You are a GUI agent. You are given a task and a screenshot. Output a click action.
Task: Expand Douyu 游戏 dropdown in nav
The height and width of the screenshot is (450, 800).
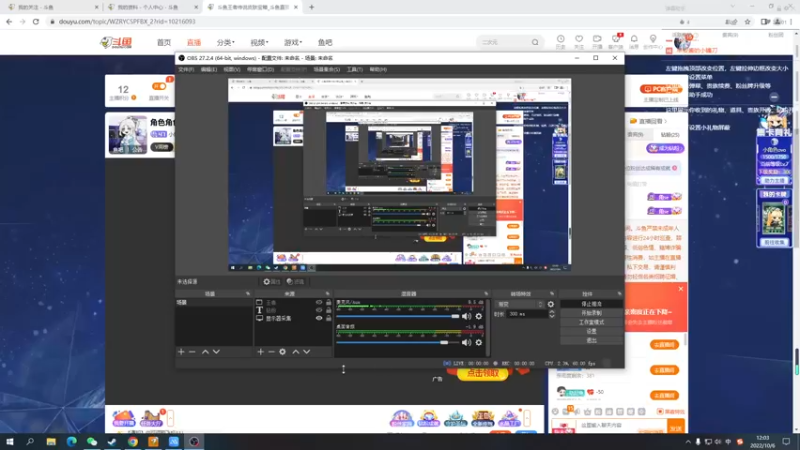(293, 42)
